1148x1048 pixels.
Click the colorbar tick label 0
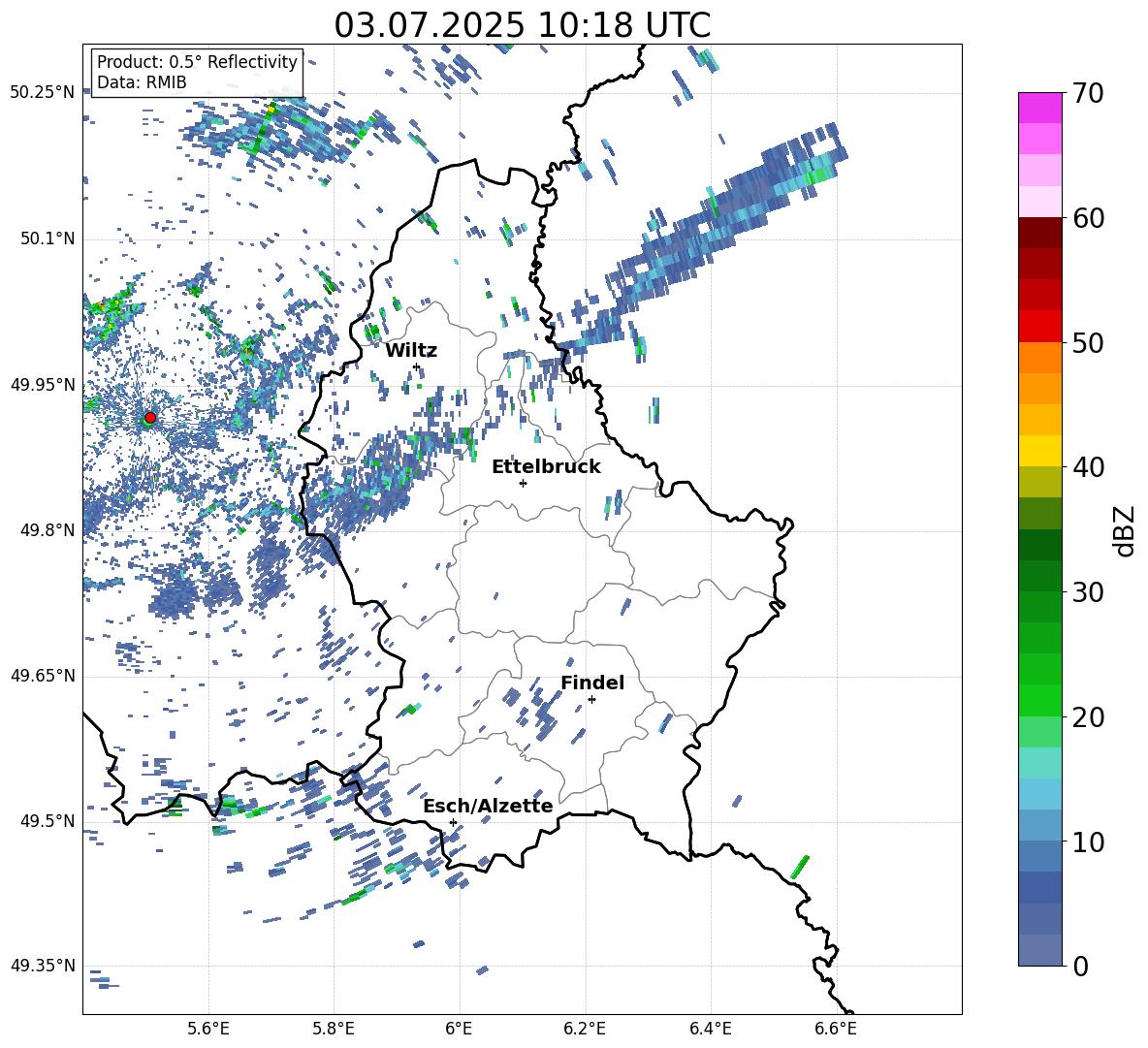click(x=1080, y=966)
